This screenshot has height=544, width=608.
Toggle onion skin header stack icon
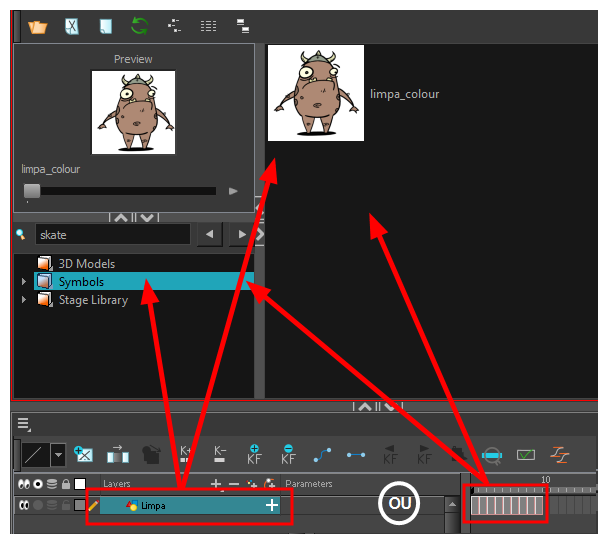coord(52,484)
